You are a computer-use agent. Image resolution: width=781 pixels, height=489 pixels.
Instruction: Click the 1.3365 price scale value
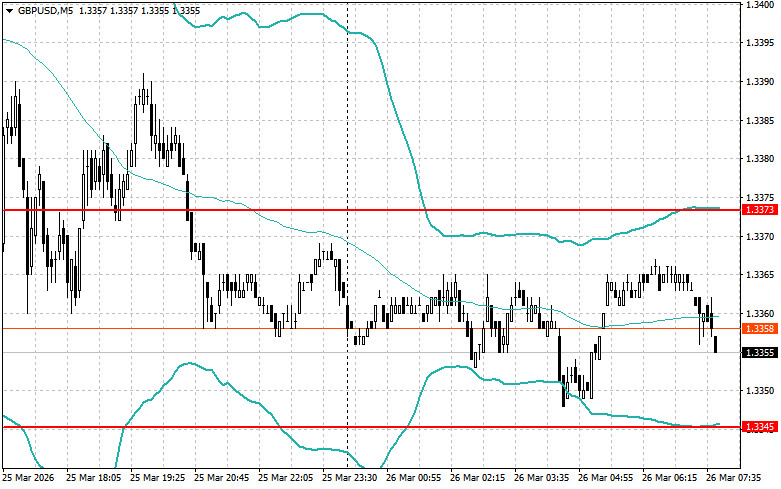760,275
